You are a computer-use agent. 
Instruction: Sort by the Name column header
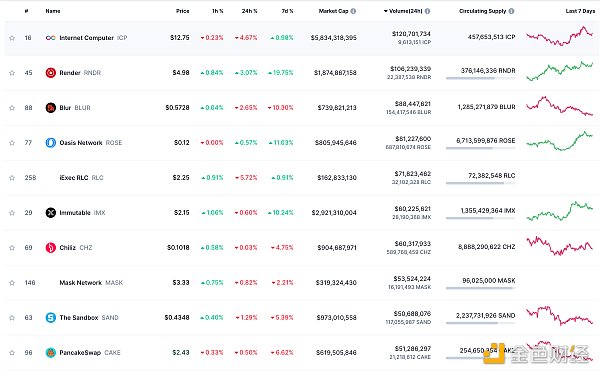pos(53,11)
